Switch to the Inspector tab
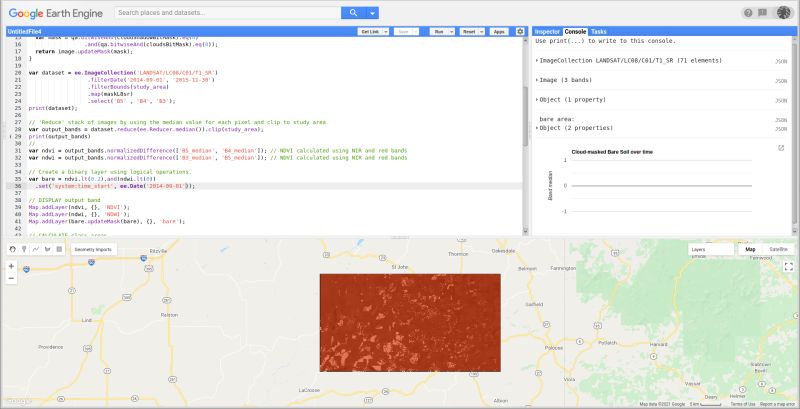The height and width of the screenshot is (409, 800). [547, 32]
